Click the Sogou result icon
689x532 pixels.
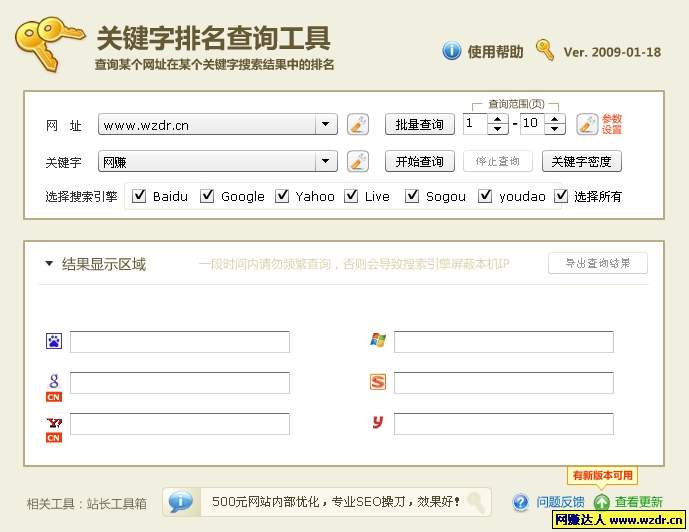(x=378, y=382)
